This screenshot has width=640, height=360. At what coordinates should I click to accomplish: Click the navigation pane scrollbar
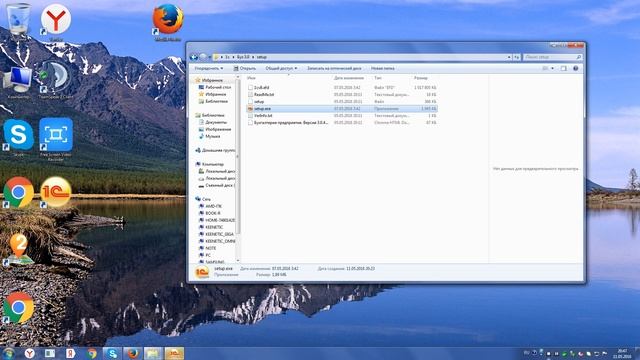click(x=238, y=157)
